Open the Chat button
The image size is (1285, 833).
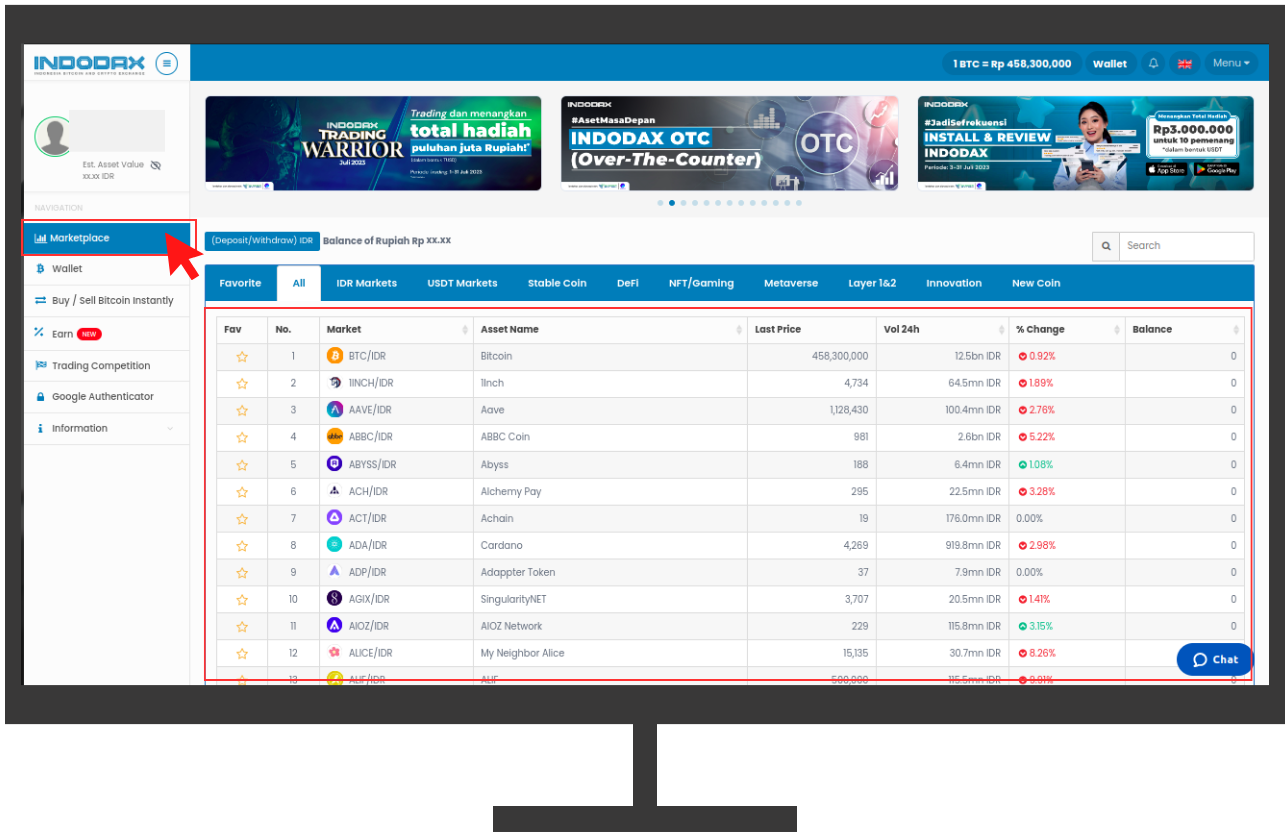click(x=1215, y=660)
